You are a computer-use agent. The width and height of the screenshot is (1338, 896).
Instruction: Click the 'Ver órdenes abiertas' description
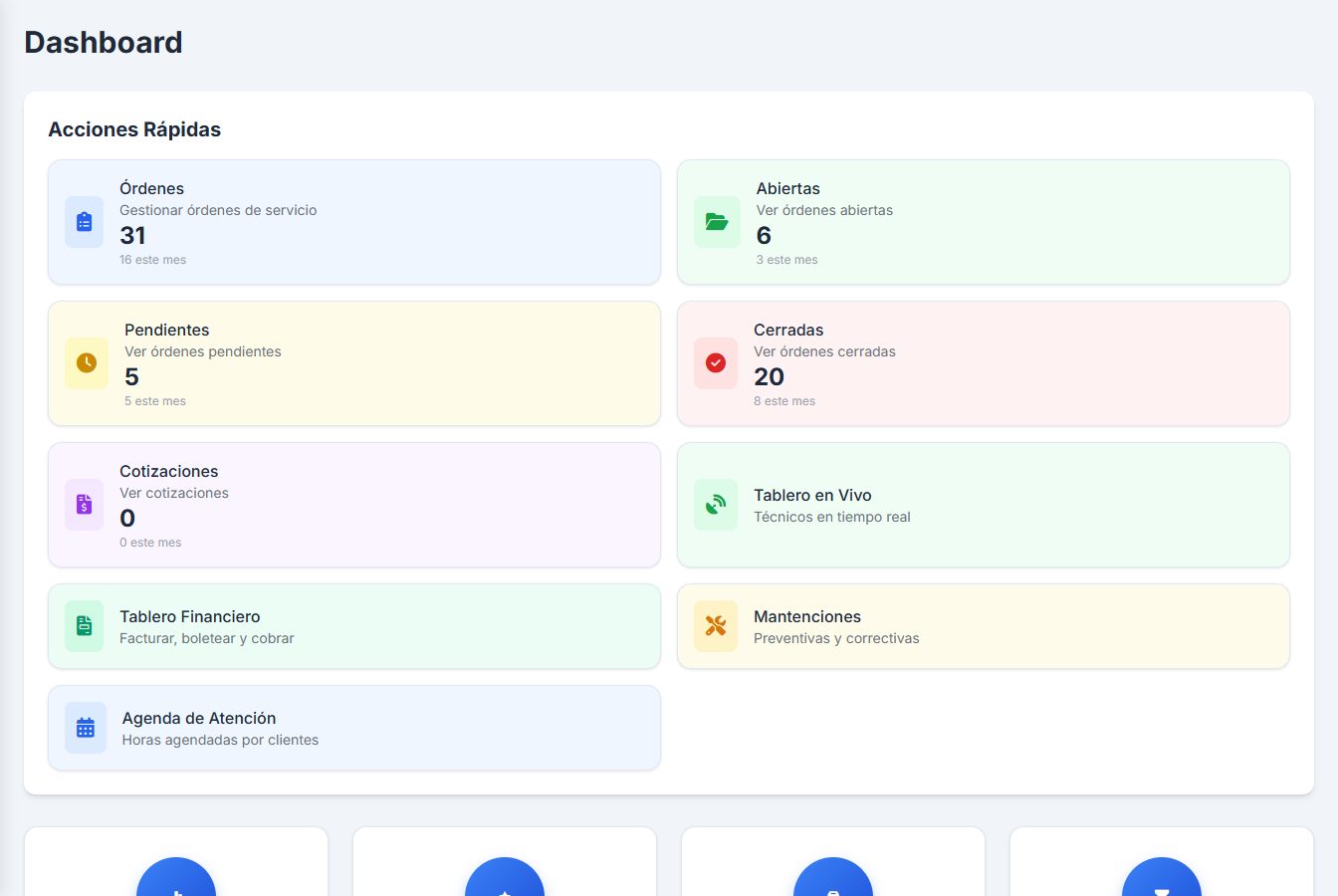point(824,210)
